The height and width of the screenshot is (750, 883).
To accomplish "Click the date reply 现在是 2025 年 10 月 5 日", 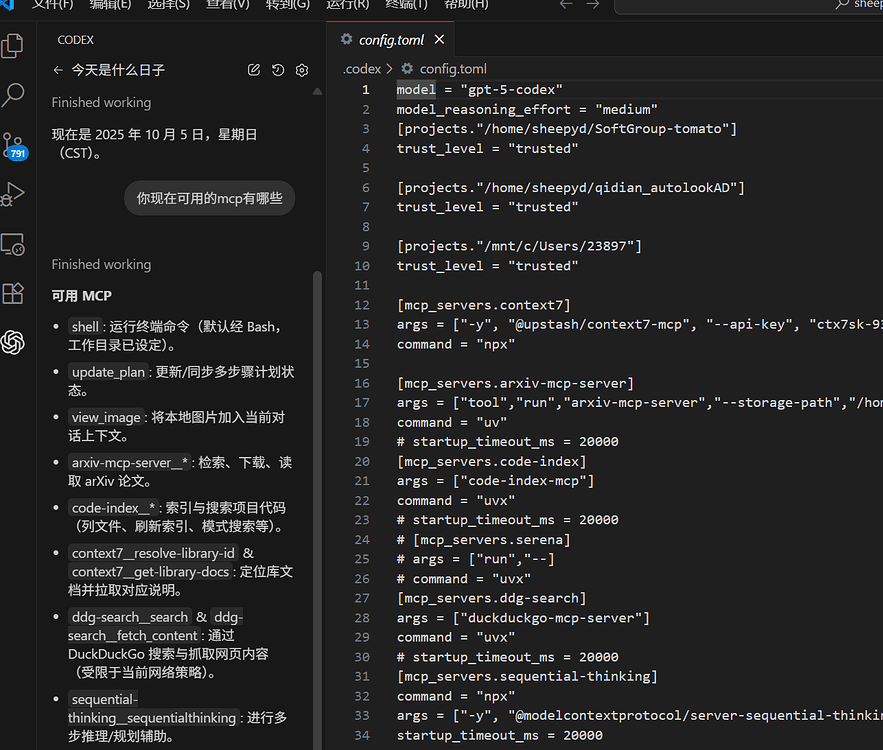I will click(x=155, y=144).
